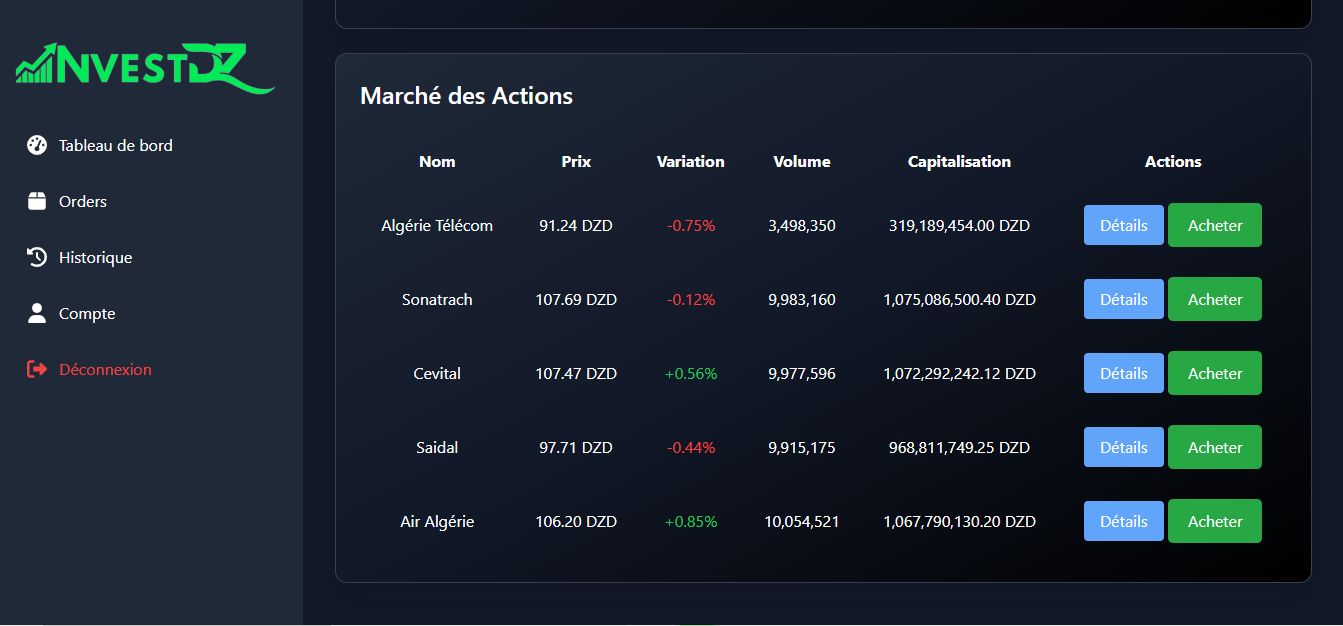Viewport: 1343px width, 626px height.
Task: Click the InvestDZ logo
Action: click(145, 68)
